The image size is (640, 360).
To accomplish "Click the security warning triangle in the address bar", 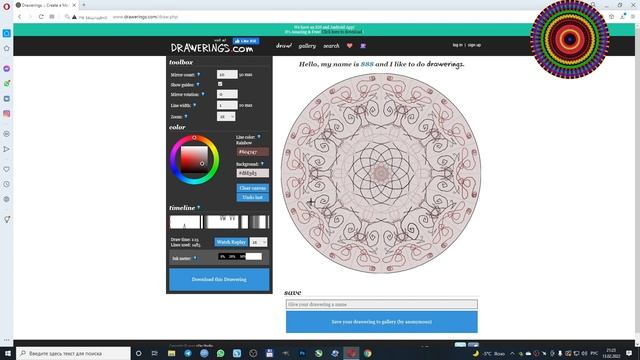I will 74,17.
